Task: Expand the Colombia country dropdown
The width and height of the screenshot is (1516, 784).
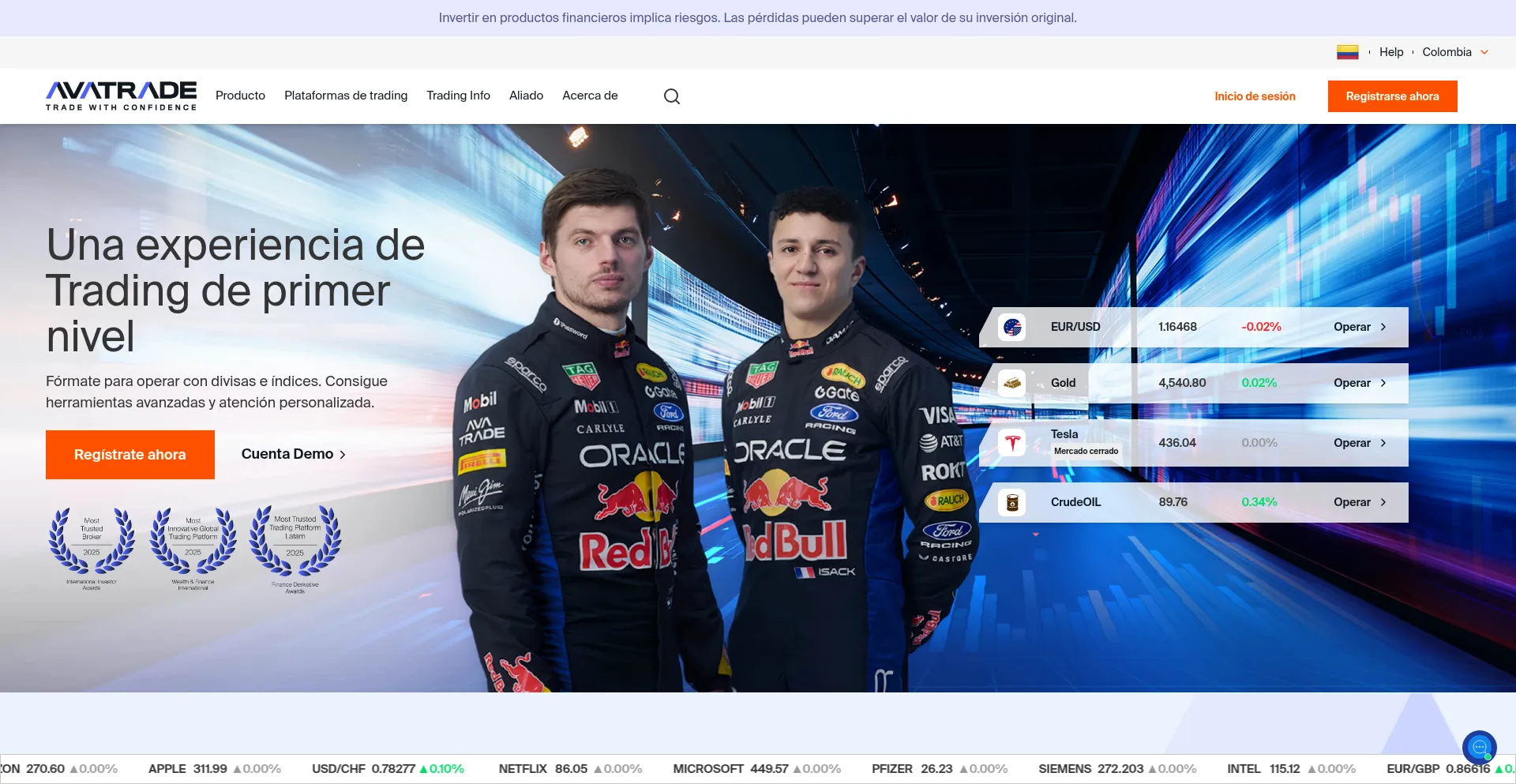Action: pos(1455,52)
